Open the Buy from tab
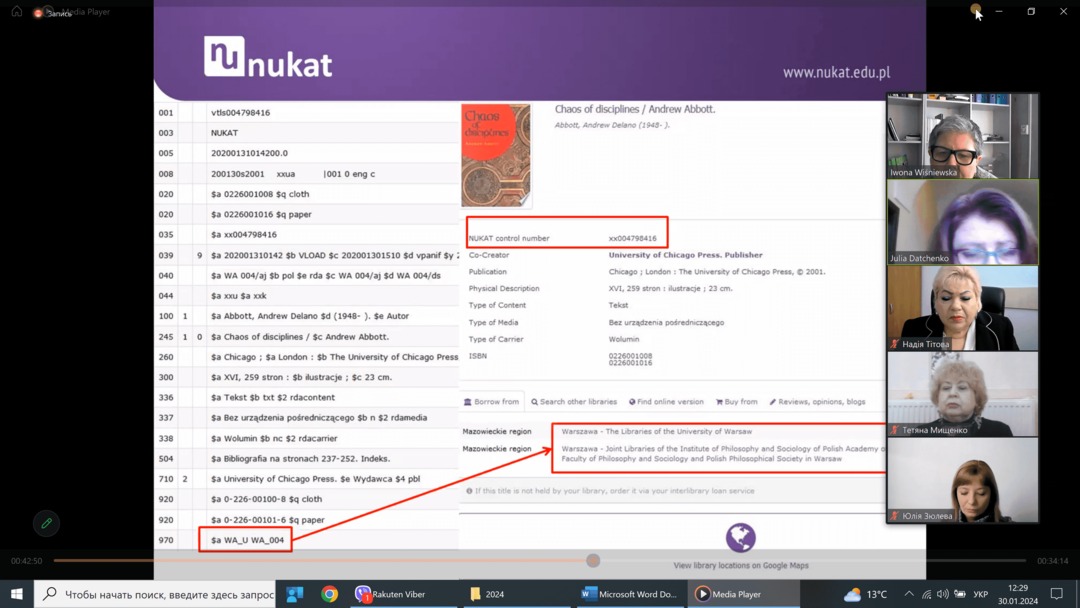The height and width of the screenshot is (608, 1080). click(x=736, y=401)
